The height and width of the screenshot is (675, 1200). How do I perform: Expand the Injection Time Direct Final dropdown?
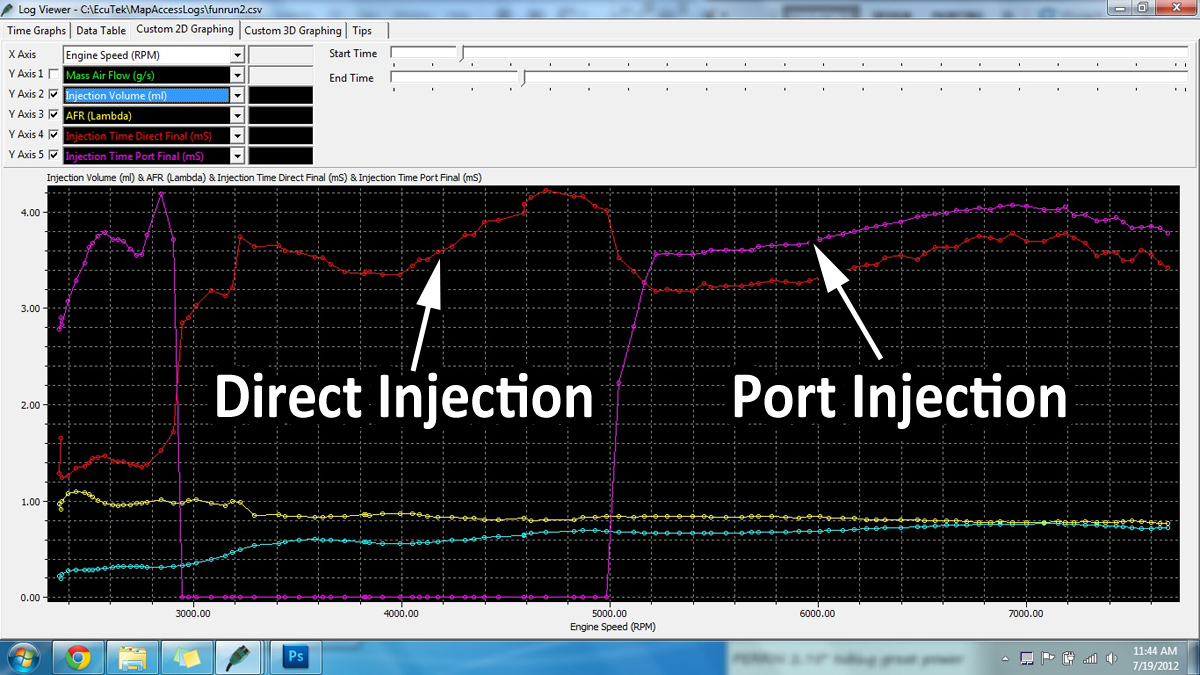[237, 136]
